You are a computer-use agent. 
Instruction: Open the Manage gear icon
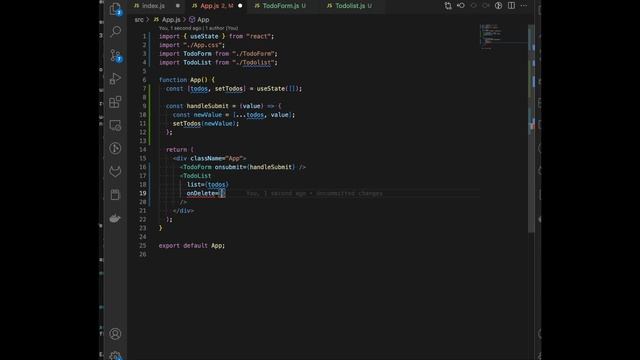115,355
